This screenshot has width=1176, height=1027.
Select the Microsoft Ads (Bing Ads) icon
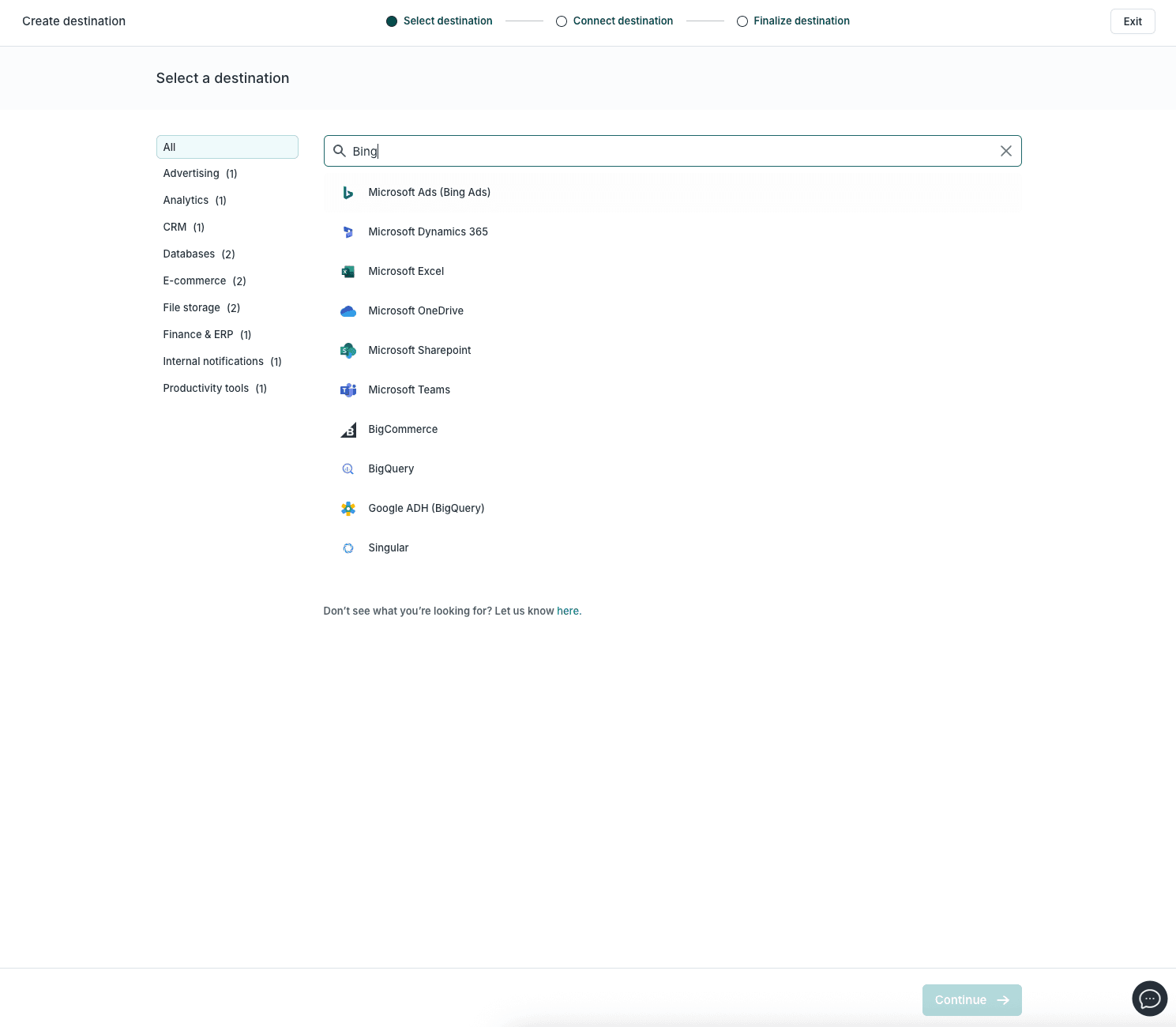(x=348, y=192)
